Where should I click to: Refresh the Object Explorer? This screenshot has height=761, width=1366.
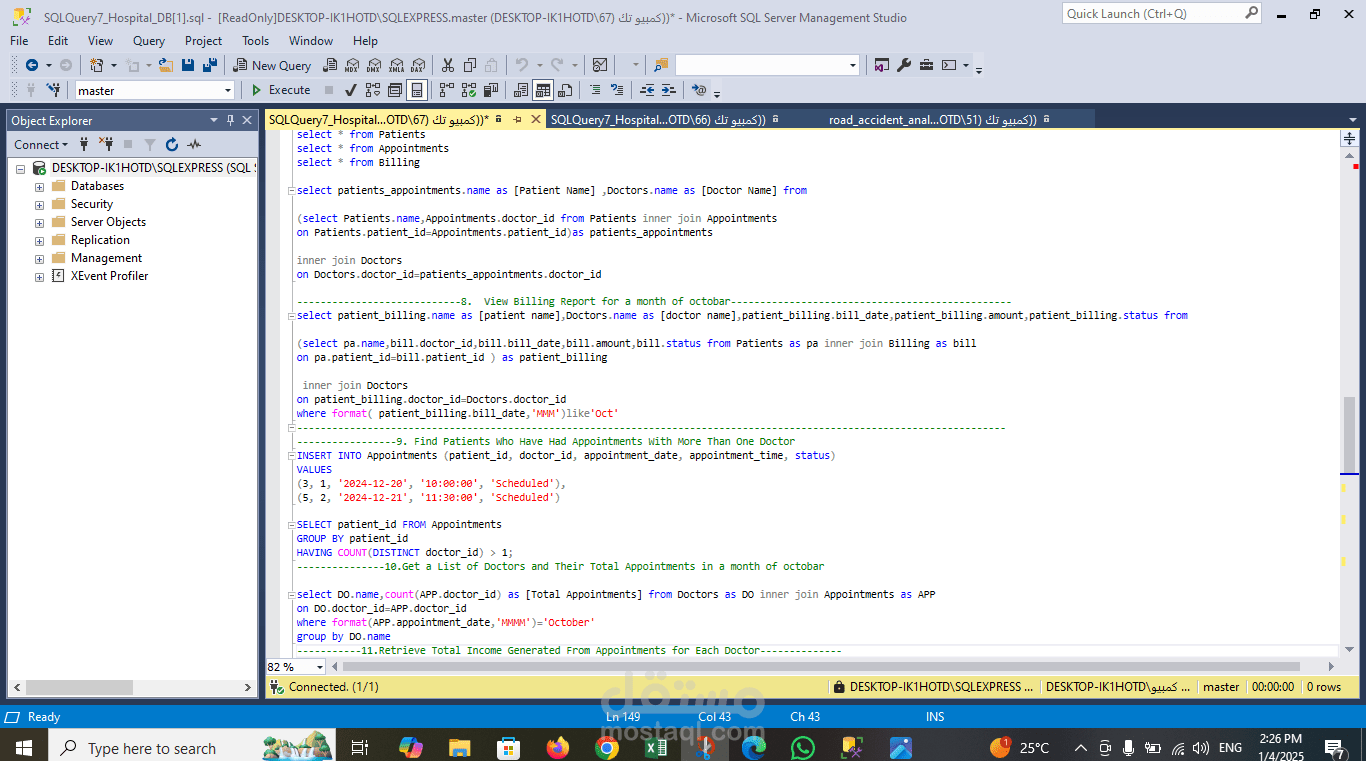172,145
